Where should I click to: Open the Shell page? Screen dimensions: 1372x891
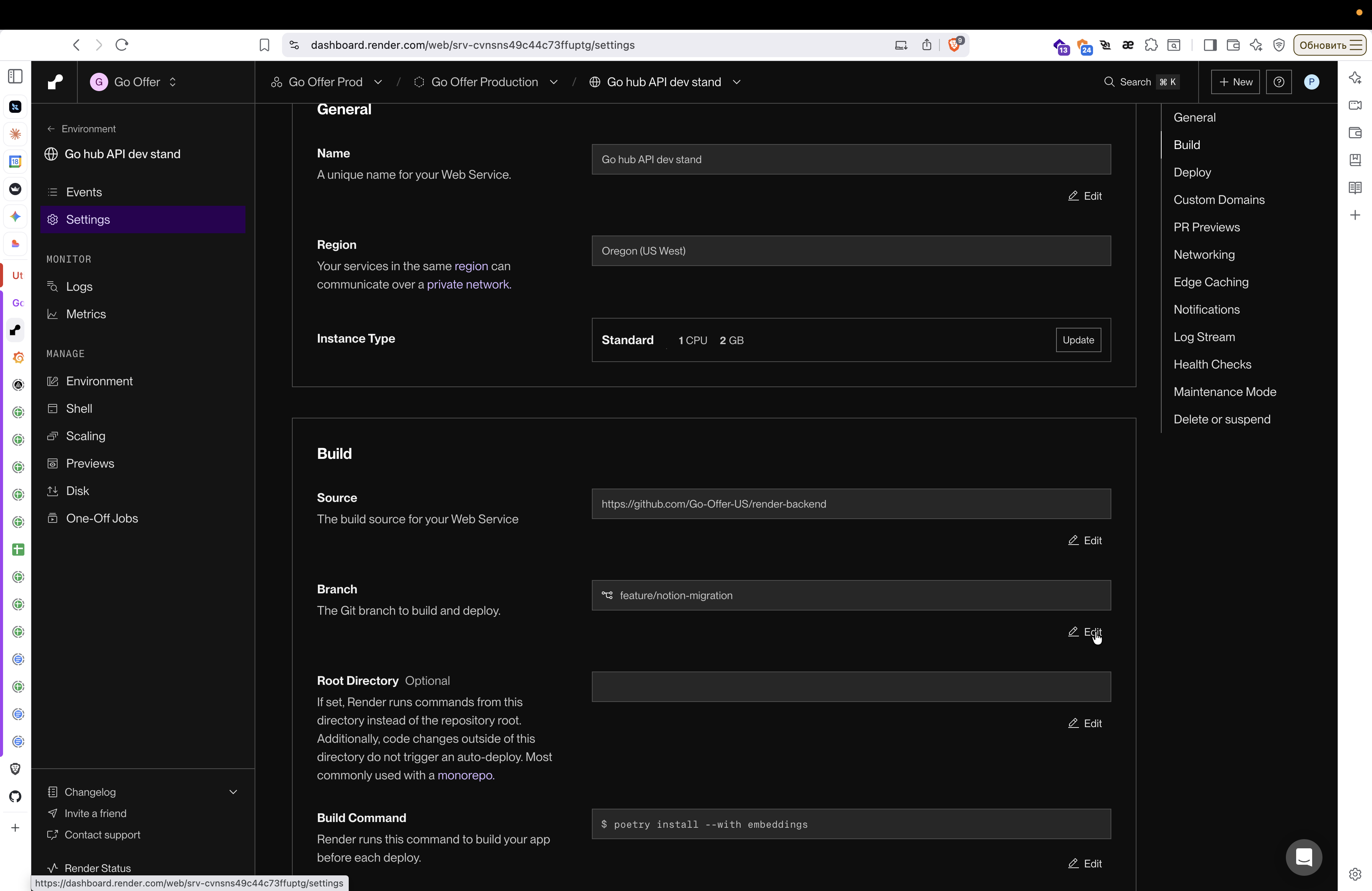tap(143, 409)
